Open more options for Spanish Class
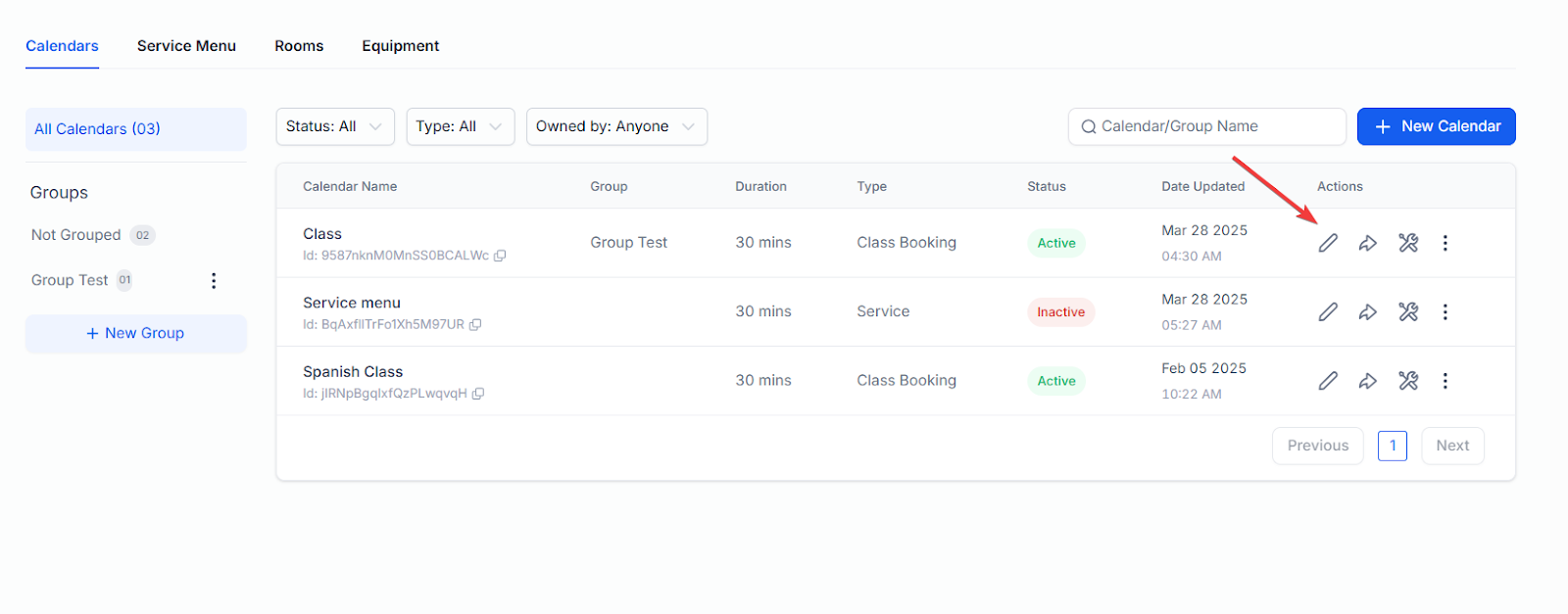This screenshot has width=1568, height=614. click(1445, 381)
